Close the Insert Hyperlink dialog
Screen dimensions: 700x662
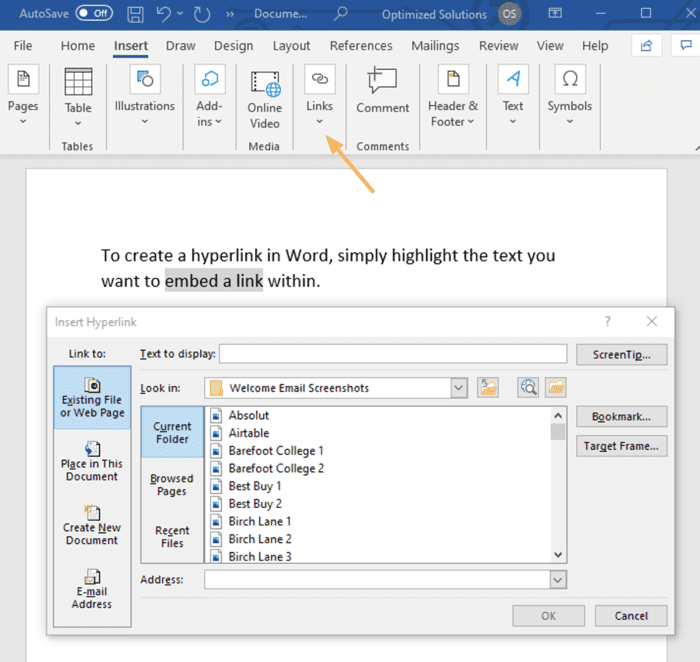(652, 321)
